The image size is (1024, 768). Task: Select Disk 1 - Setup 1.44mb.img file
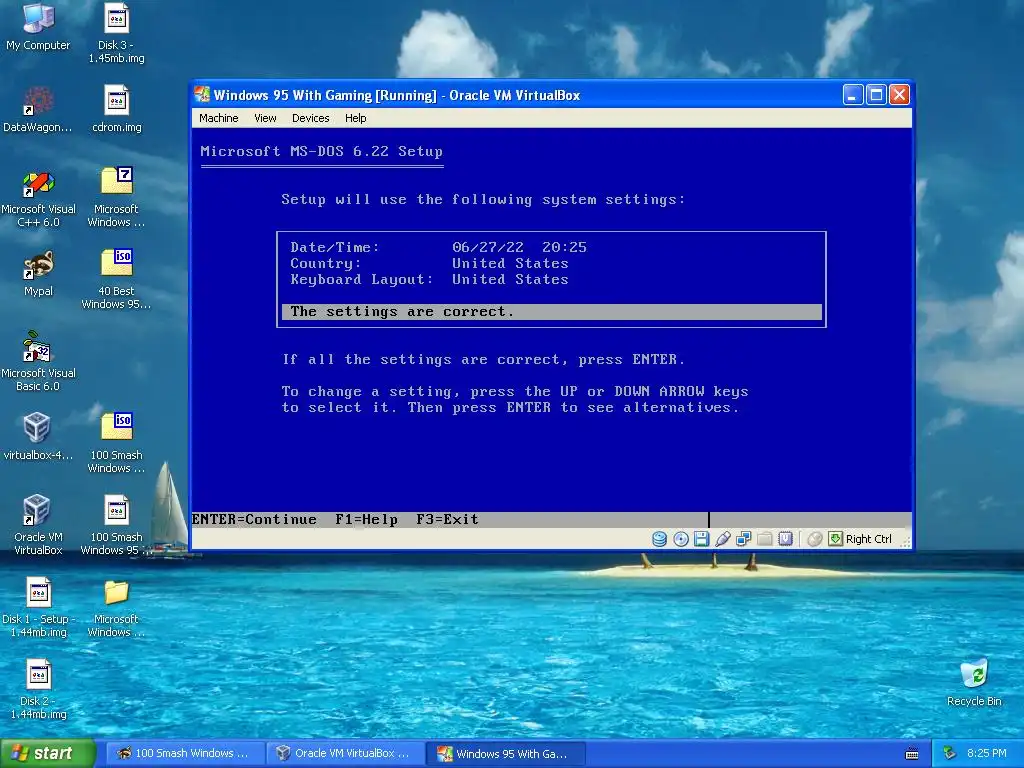pyautogui.click(x=38, y=607)
